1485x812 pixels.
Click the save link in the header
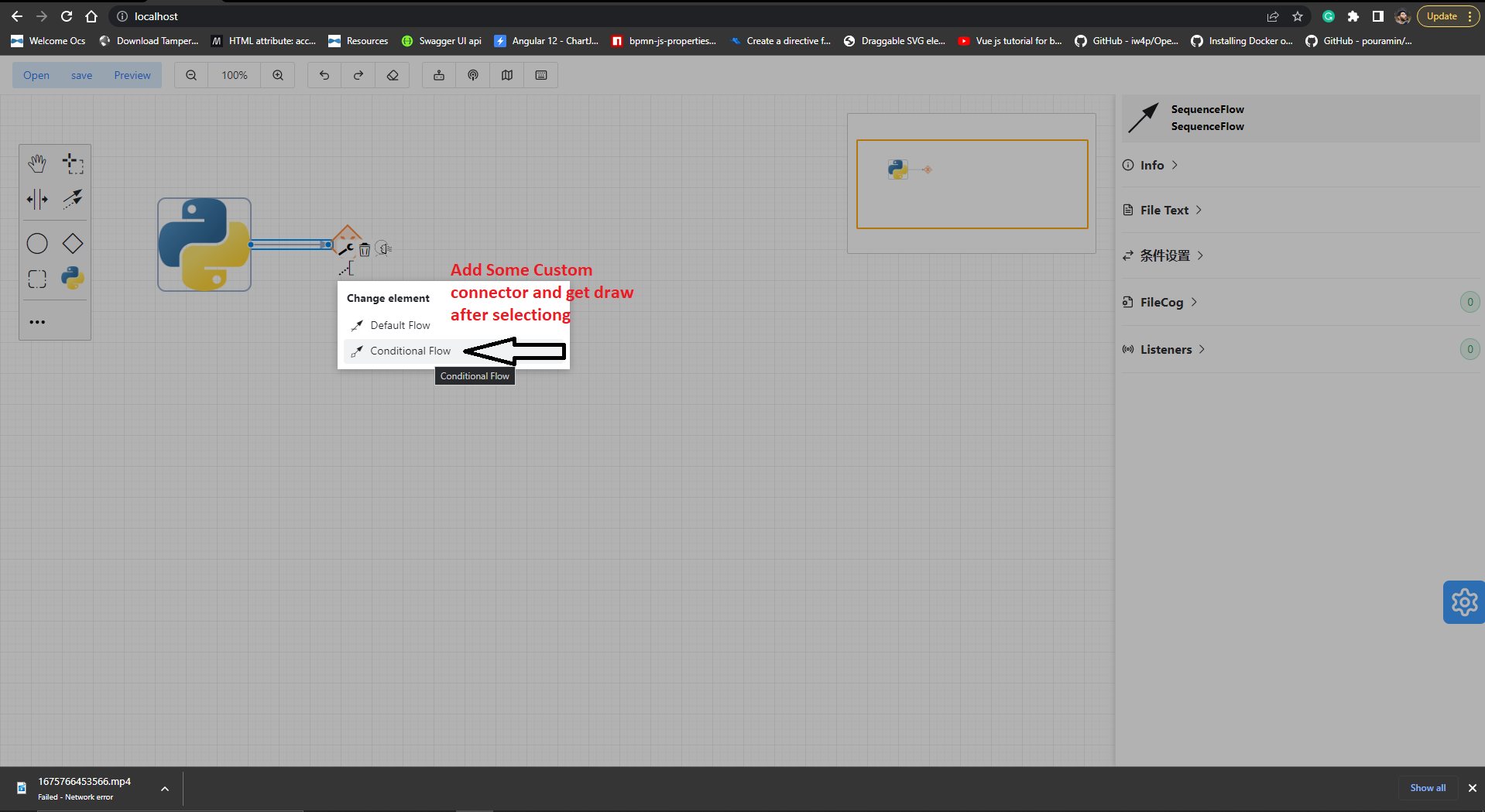(81, 75)
